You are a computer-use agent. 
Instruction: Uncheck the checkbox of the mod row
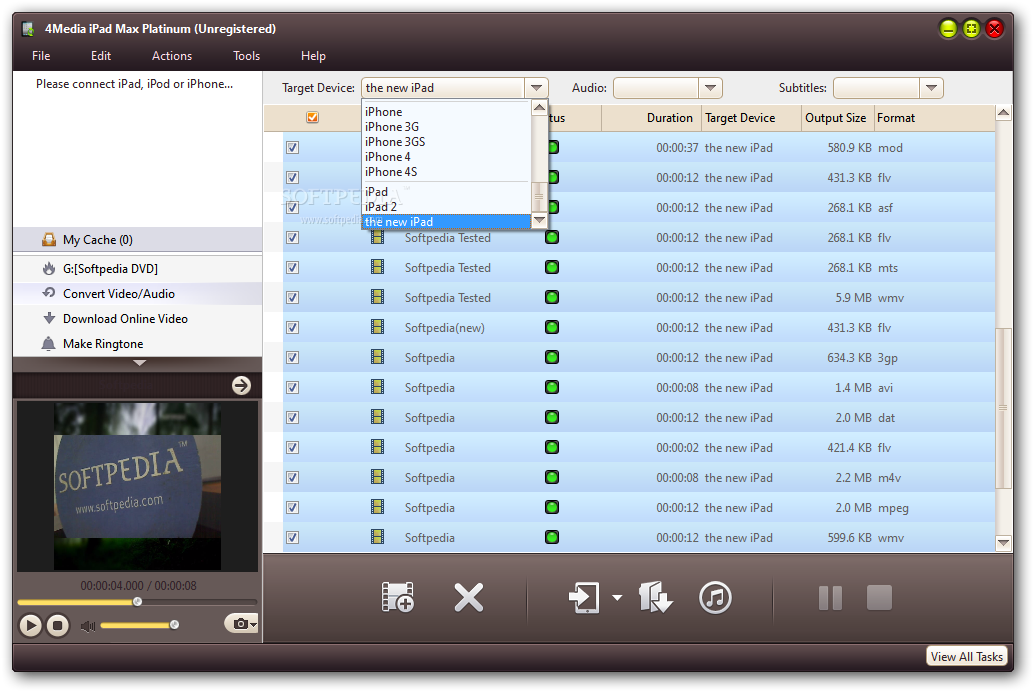point(293,148)
